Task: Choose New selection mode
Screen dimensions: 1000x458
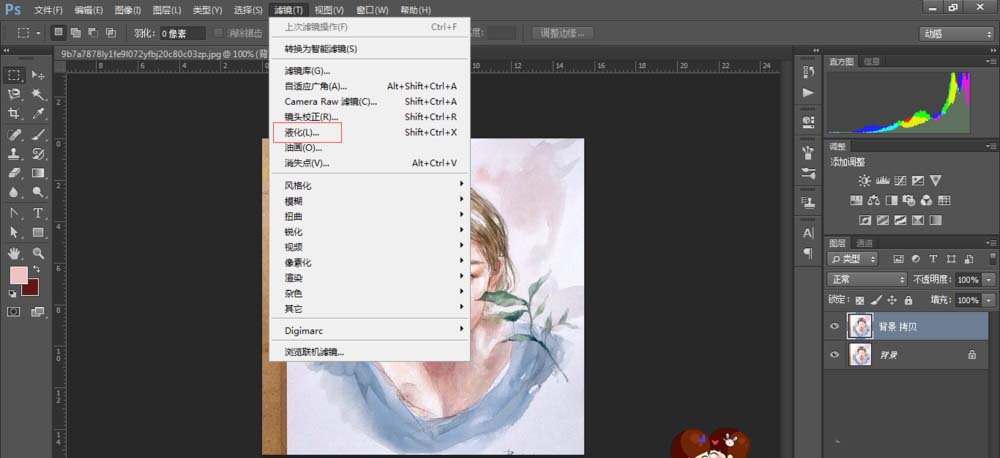Action: [x=59, y=33]
